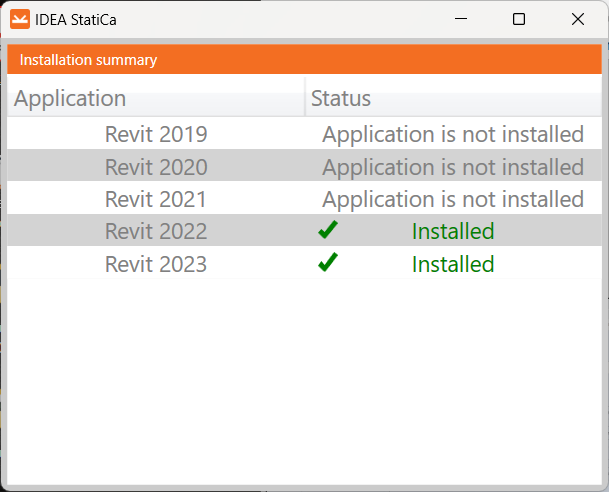Screen dimensions: 609x492
Task: Click Revit 2020 'Application is not installed' status
Action: [452, 167]
